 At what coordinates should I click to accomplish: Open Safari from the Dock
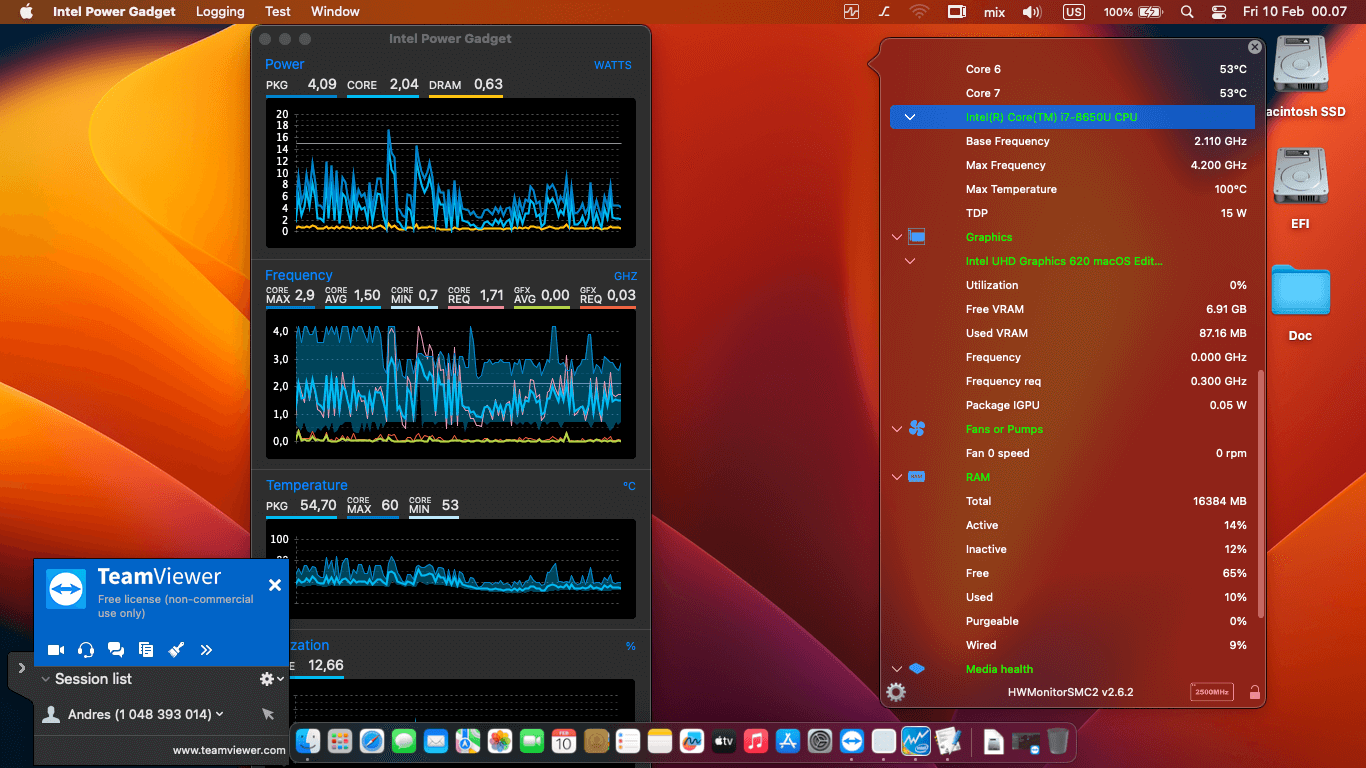[x=372, y=741]
